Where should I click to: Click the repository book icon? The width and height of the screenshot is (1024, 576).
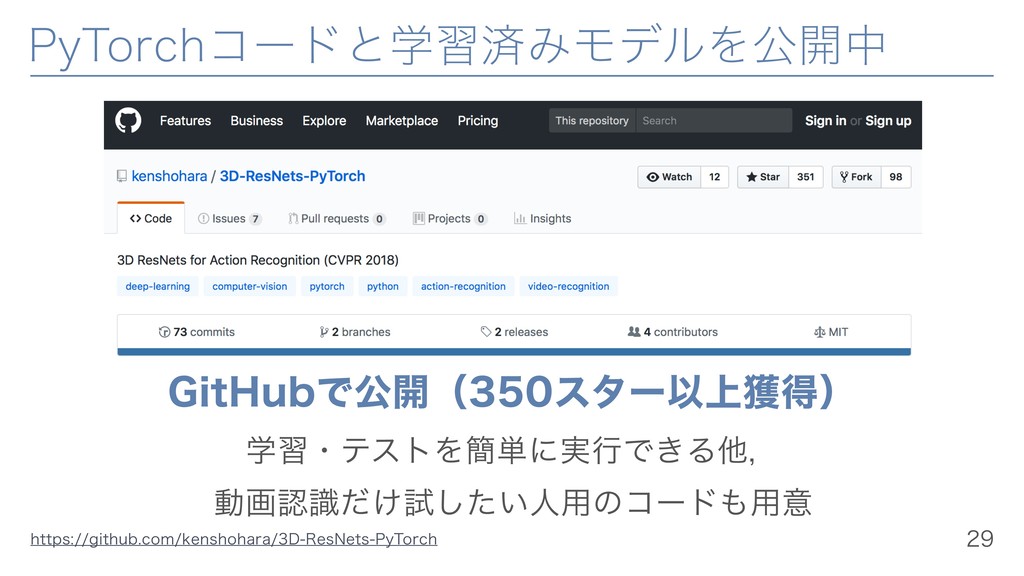121,176
